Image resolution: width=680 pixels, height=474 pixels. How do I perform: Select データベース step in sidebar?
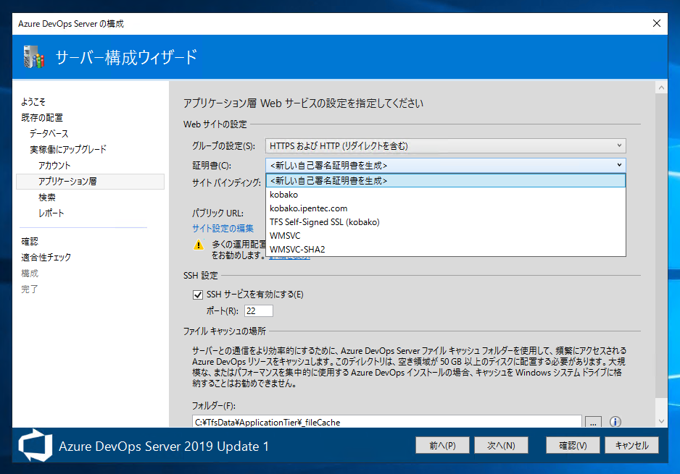[x=49, y=134]
